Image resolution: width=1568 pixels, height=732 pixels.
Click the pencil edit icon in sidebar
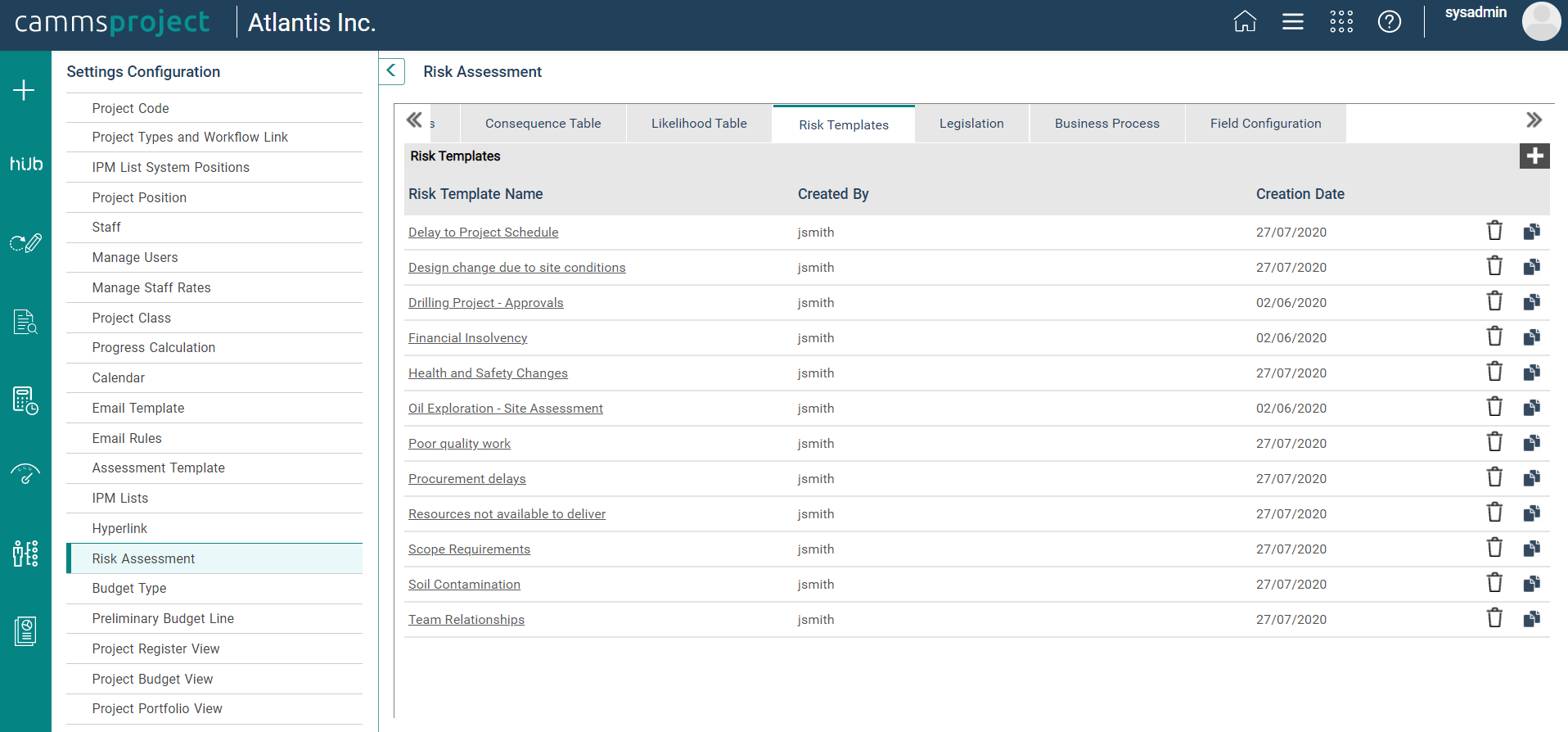click(x=25, y=242)
